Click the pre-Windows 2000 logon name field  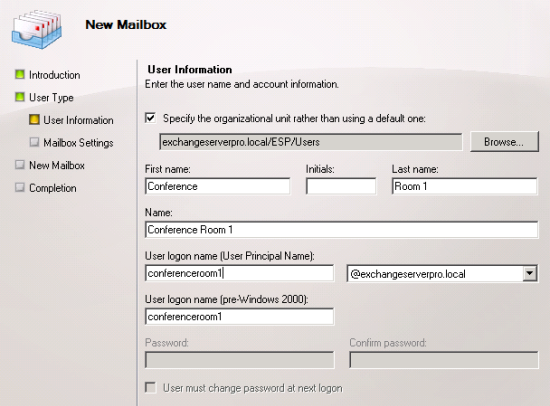click(239, 317)
